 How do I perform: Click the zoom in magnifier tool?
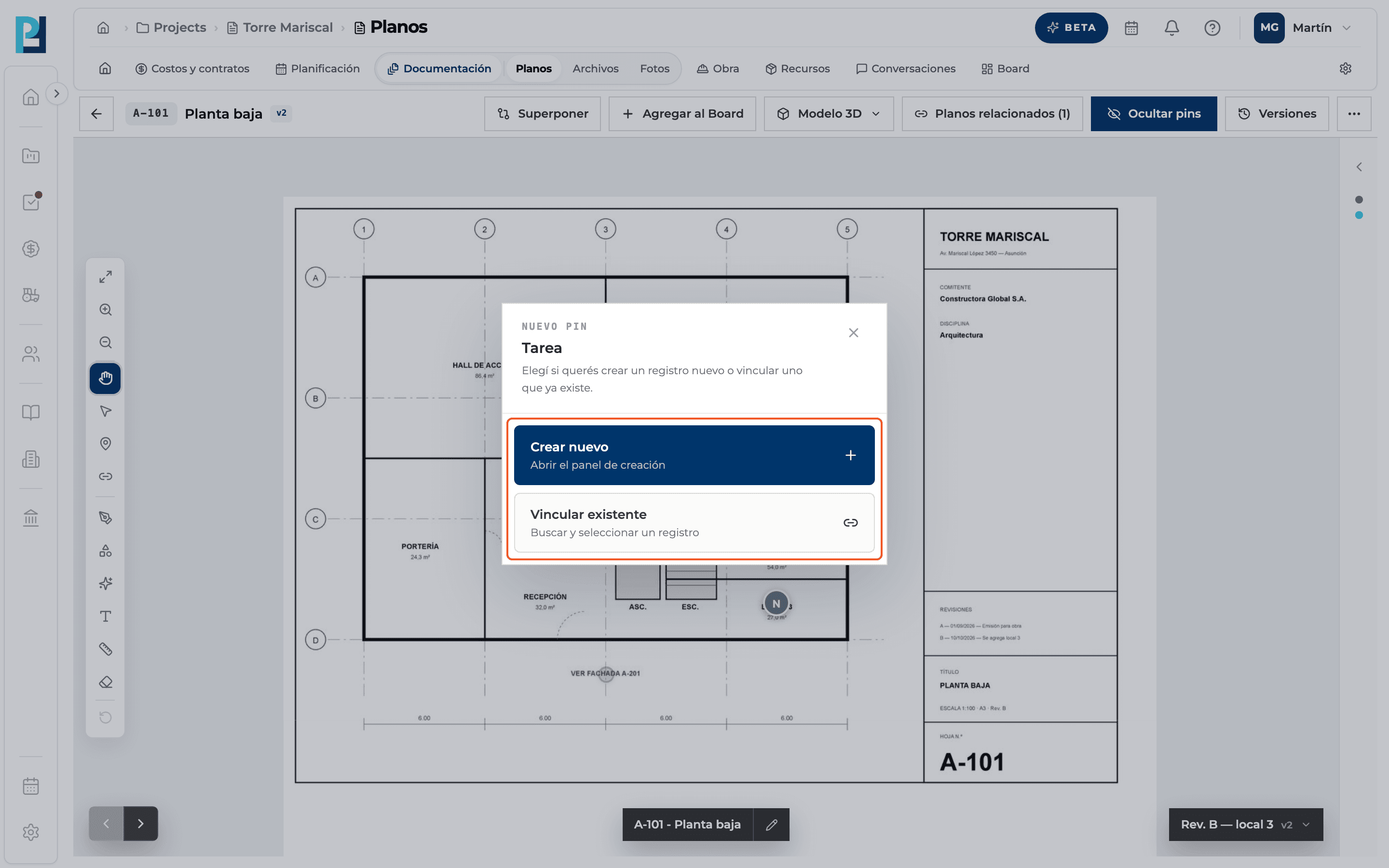(x=105, y=310)
